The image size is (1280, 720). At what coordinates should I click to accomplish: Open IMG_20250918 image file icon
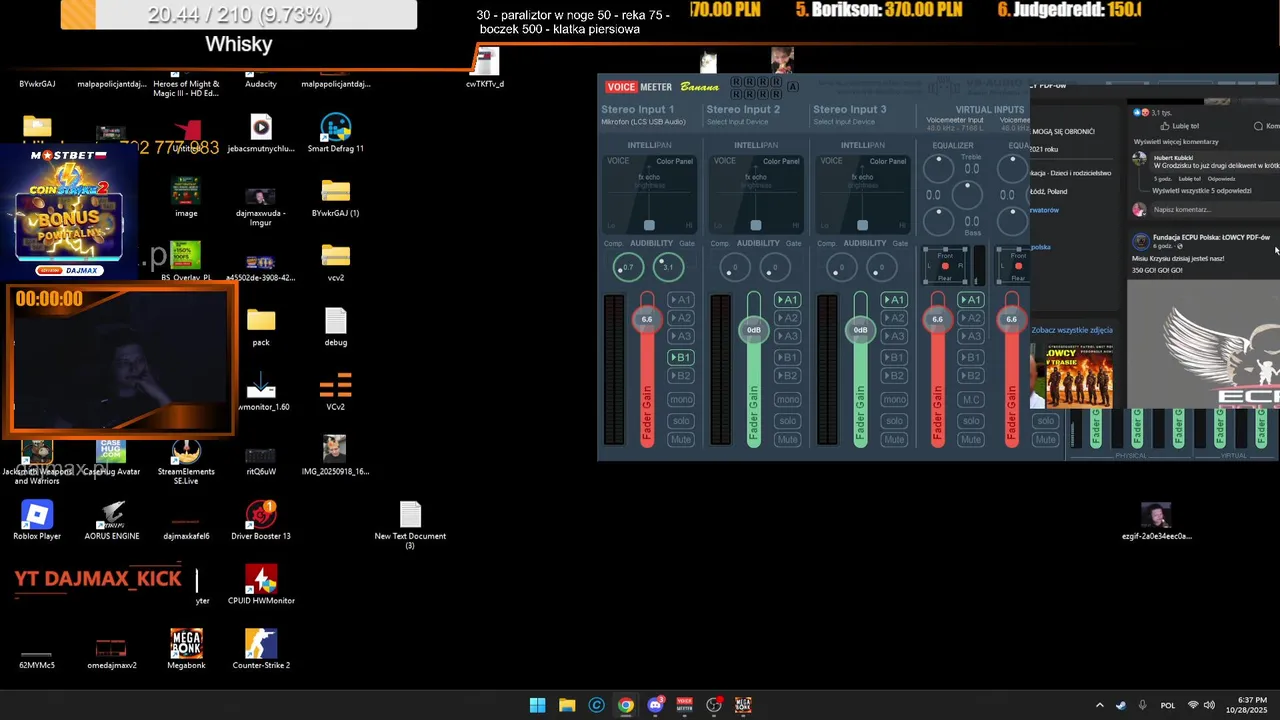click(335, 455)
